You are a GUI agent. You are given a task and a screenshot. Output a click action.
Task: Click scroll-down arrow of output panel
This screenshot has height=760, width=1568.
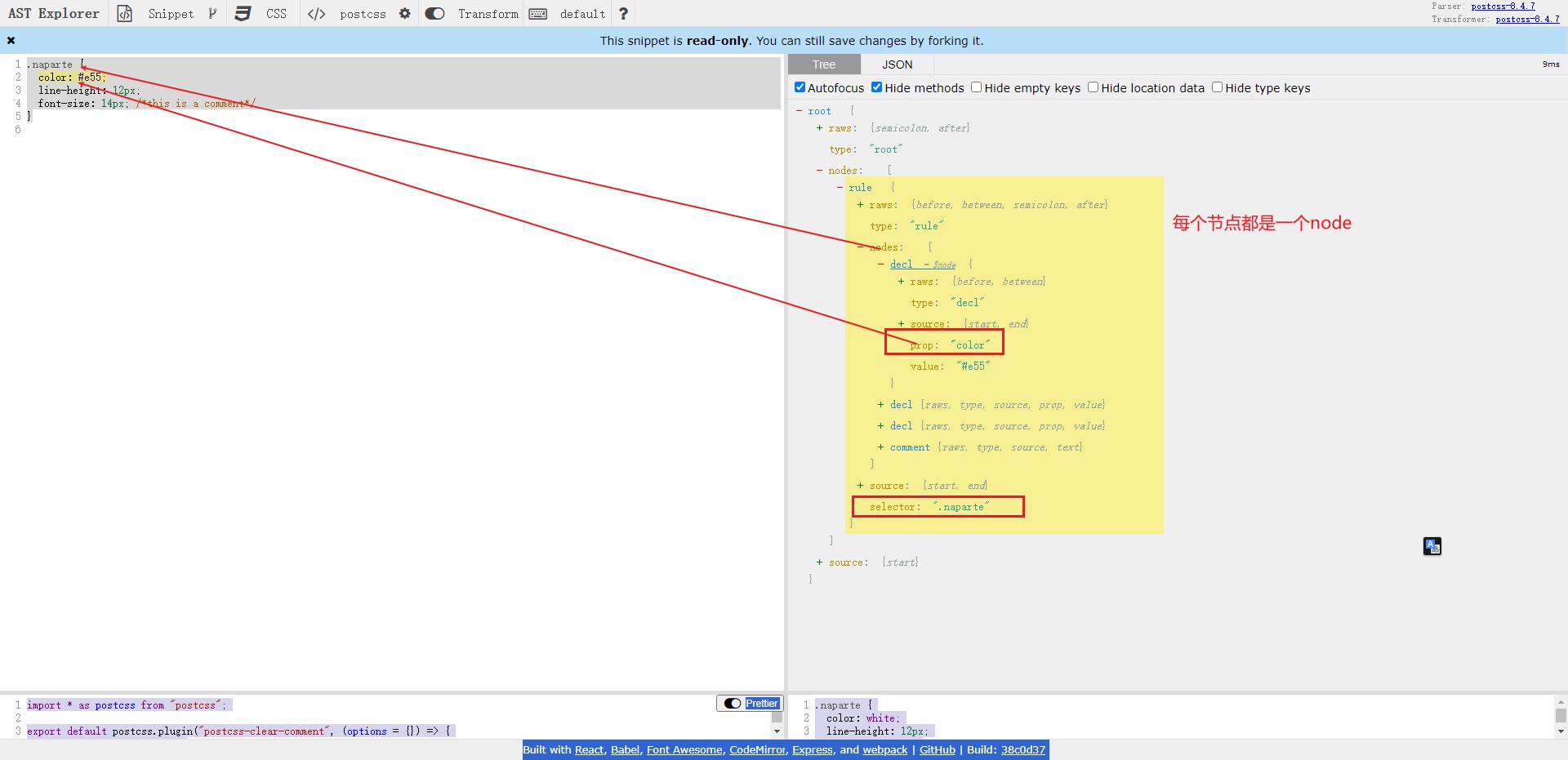tap(1561, 731)
